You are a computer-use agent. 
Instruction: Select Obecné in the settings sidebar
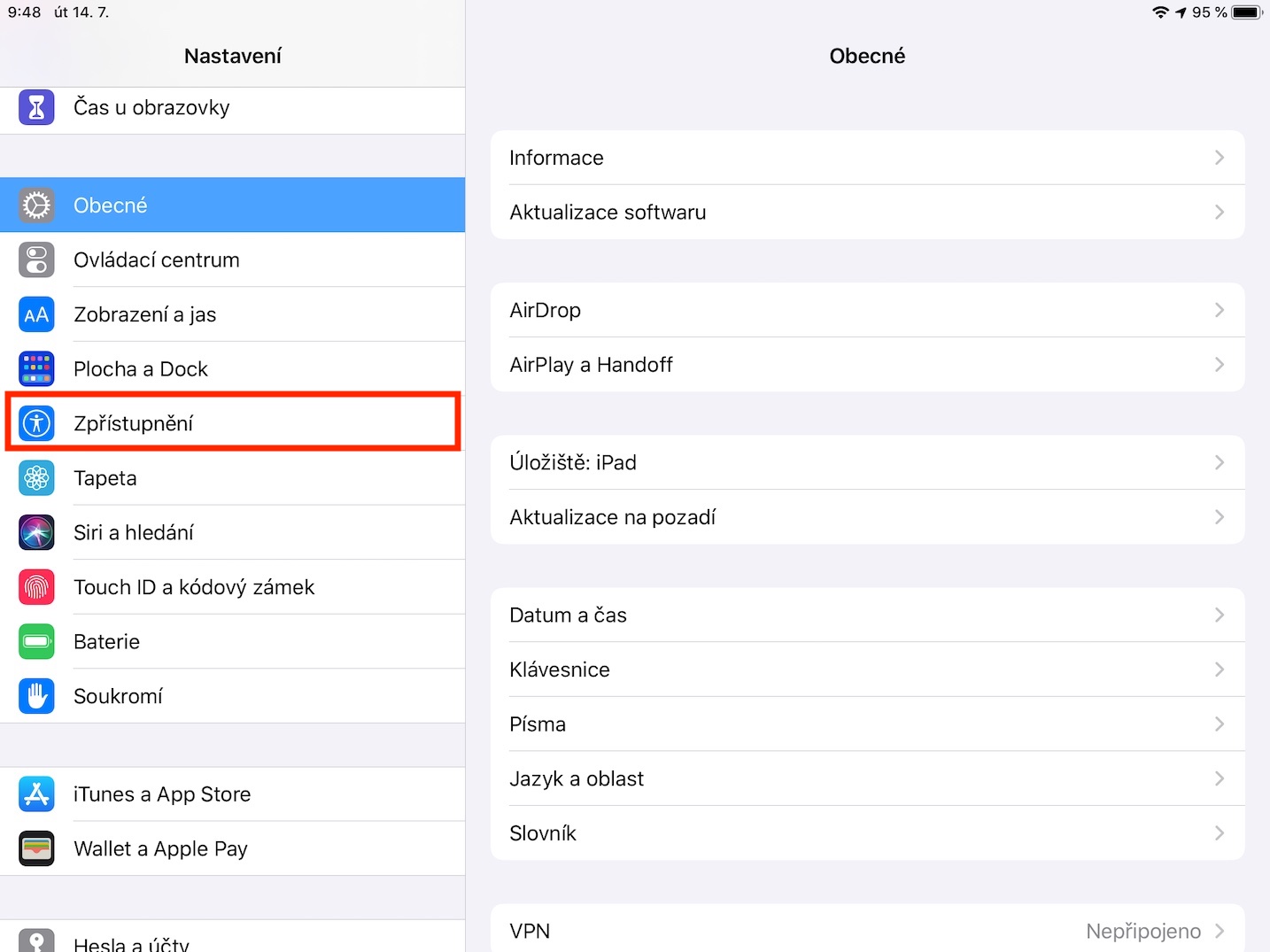(232, 205)
